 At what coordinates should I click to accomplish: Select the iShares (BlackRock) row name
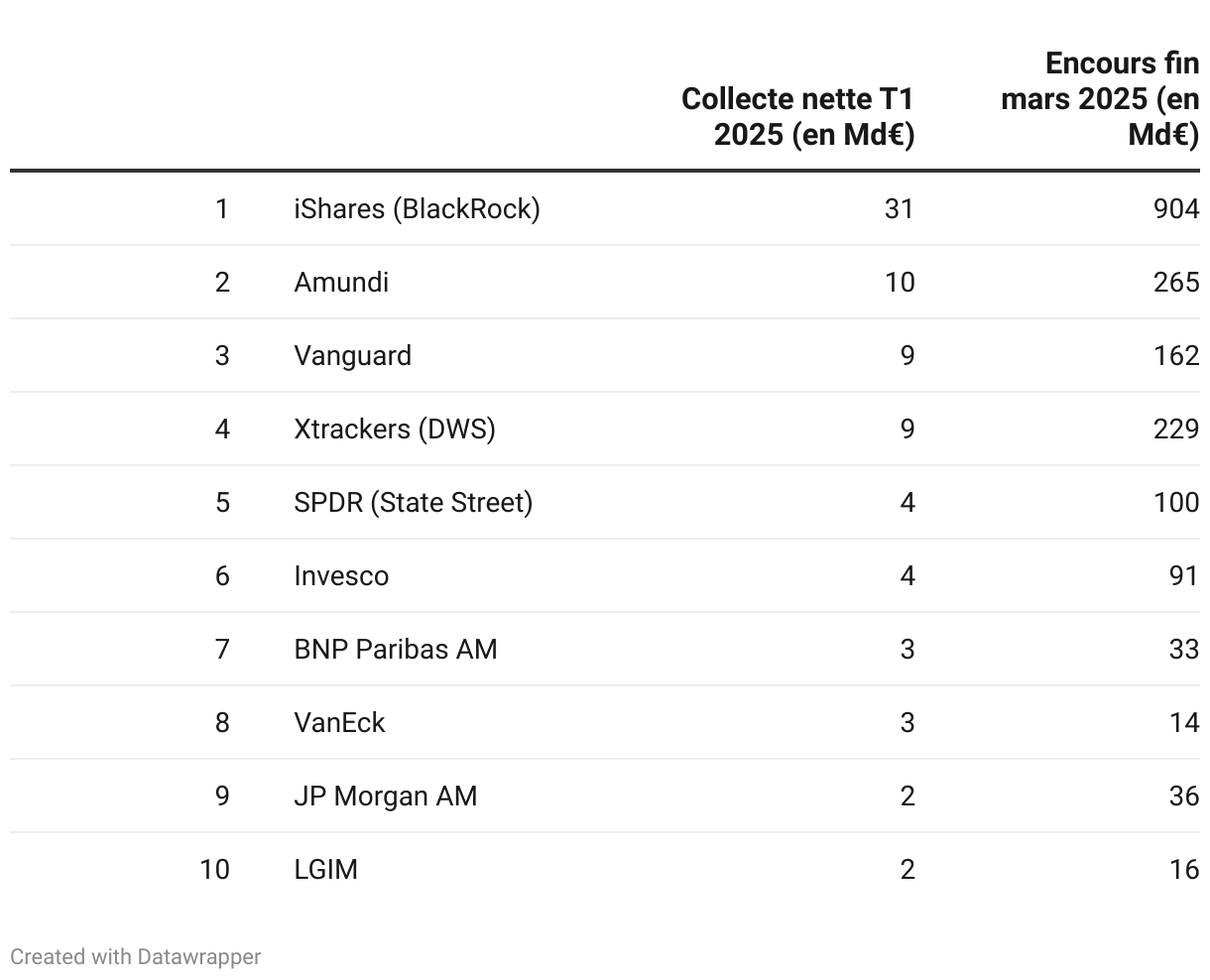tap(417, 209)
